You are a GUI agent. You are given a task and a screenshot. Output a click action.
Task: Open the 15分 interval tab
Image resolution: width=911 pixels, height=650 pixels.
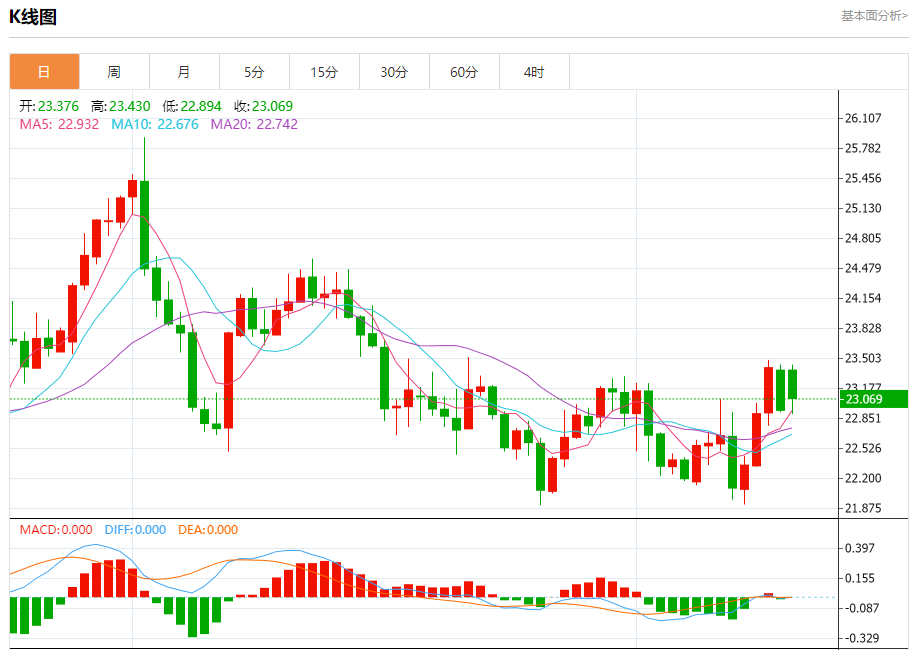(324, 72)
